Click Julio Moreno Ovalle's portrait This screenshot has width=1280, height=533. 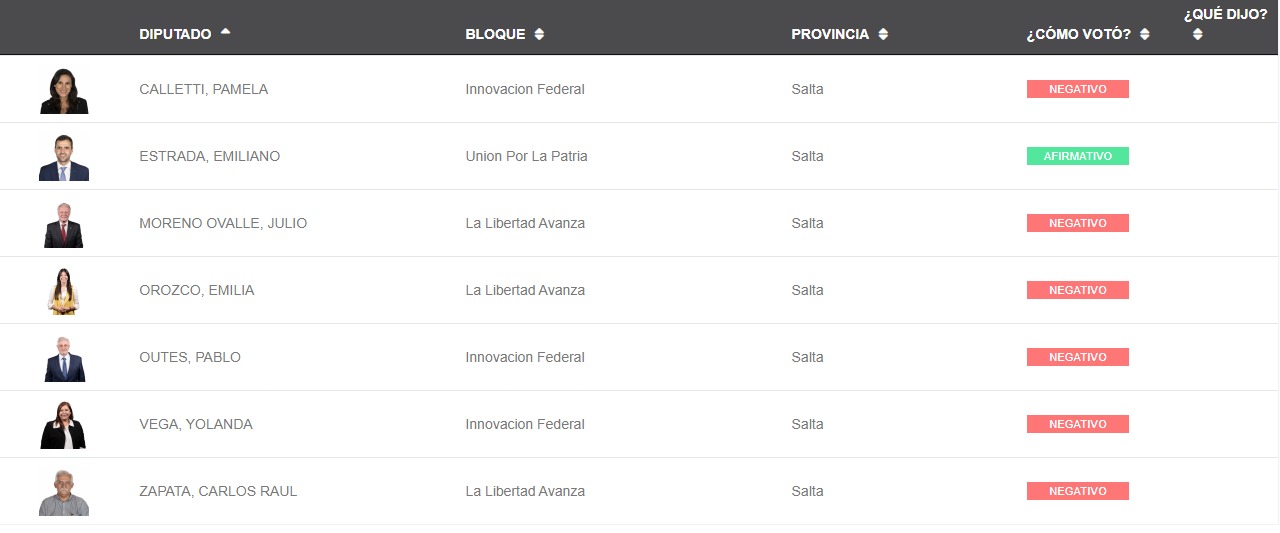pyautogui.click(x=64, y=224)
